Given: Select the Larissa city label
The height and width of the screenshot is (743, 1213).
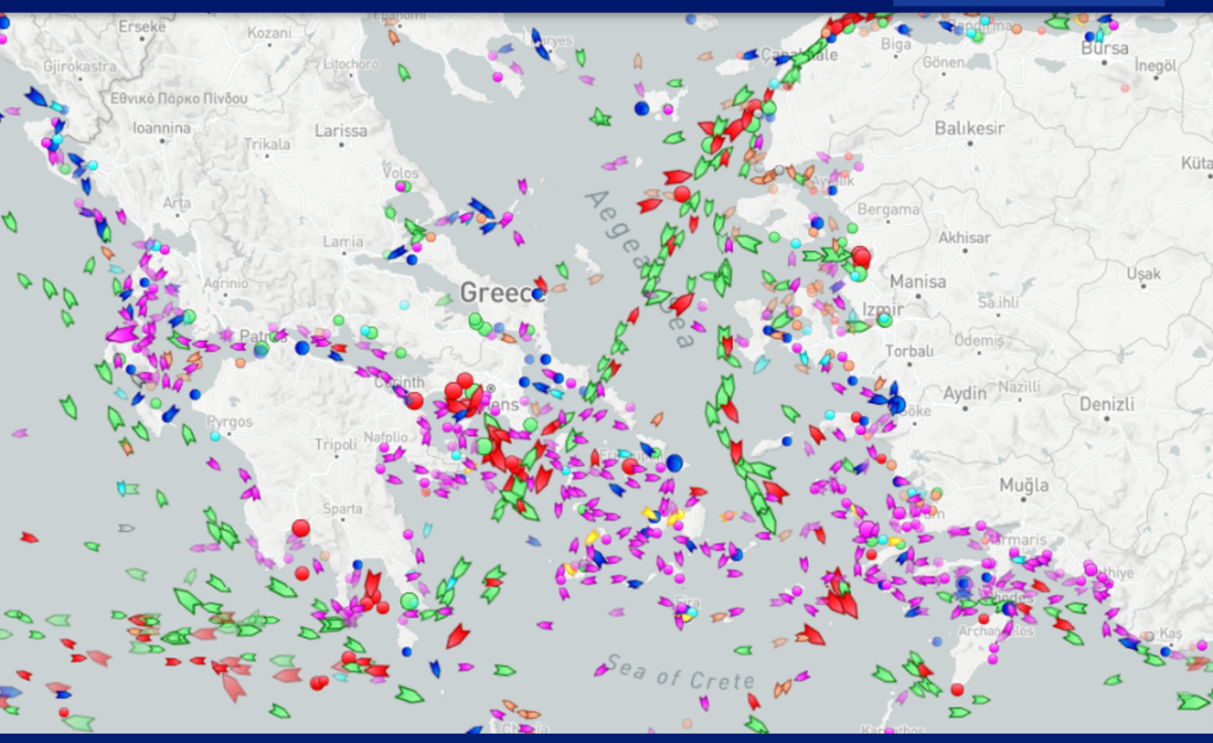Looking at the screenshot, I should click(341, 131).
